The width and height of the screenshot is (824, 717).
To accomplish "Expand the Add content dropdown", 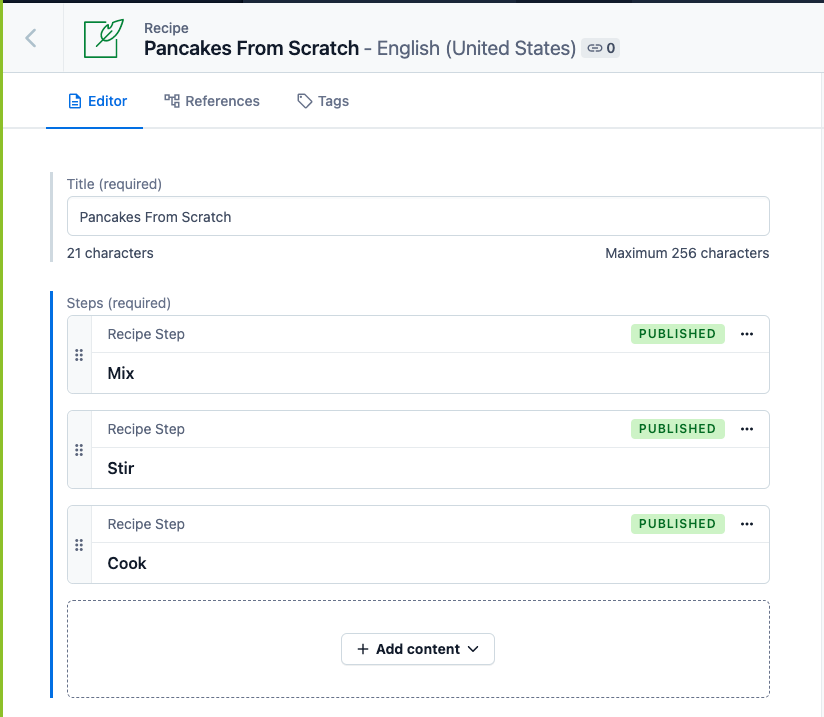I will [418, 649].
